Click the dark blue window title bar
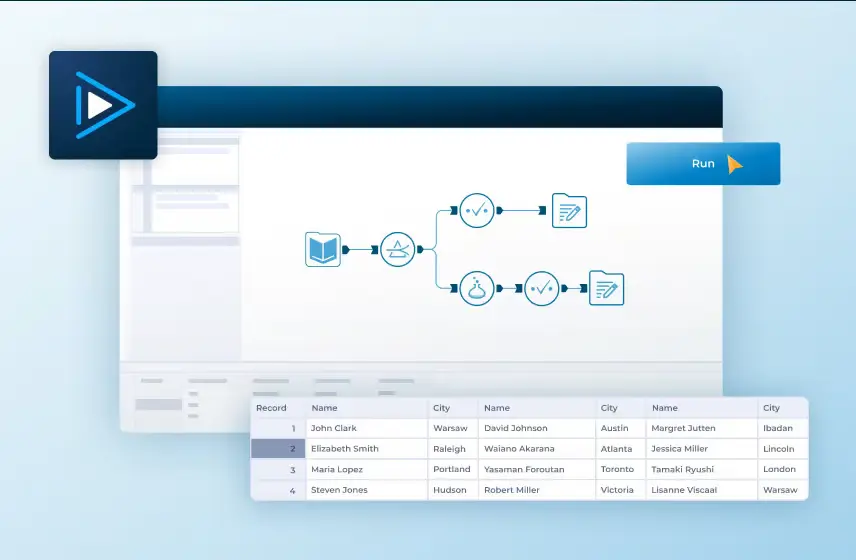Screen dimensions: 856x560 440,106
